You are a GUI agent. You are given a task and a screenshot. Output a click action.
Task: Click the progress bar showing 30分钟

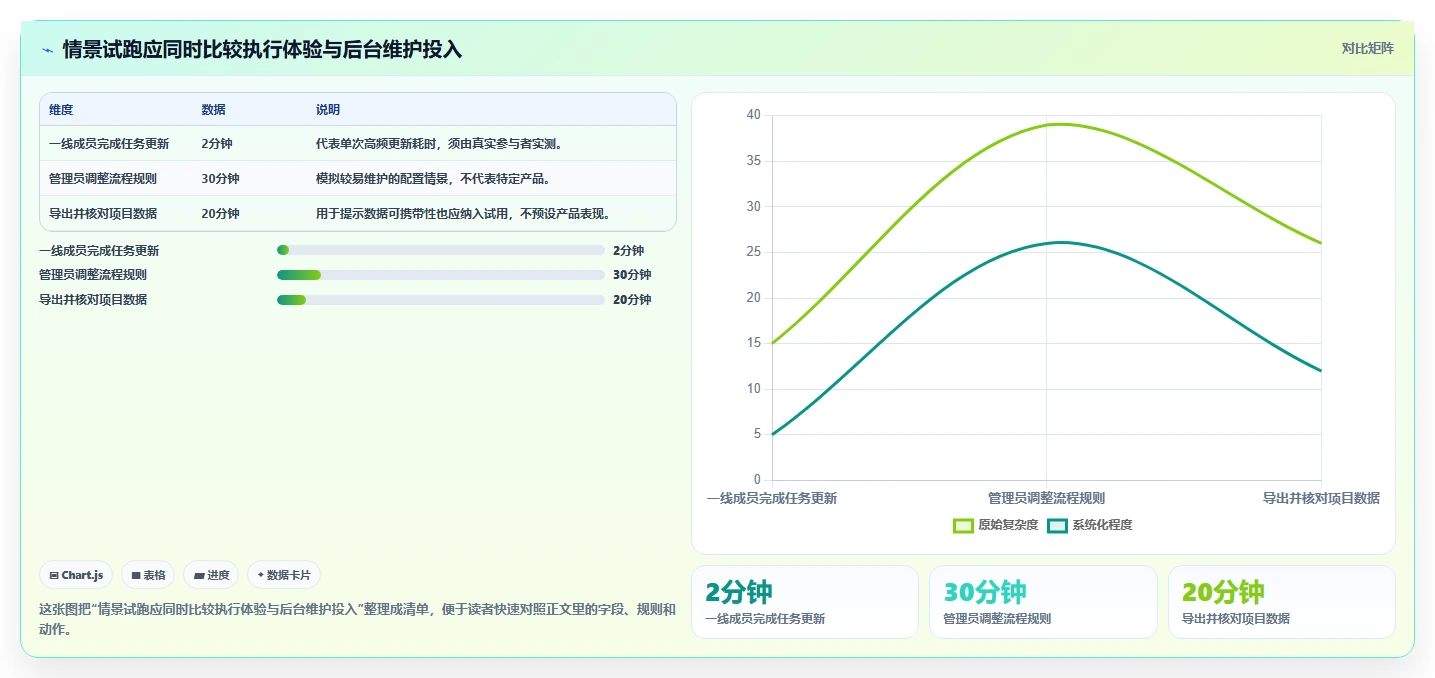click(x=440, y=275)
